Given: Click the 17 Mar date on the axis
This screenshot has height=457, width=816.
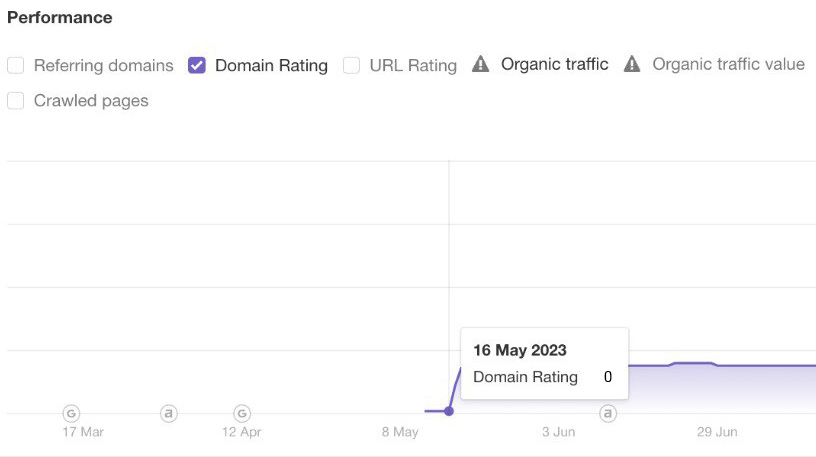Looking at the screenshot, I should [x=83, y=432].
